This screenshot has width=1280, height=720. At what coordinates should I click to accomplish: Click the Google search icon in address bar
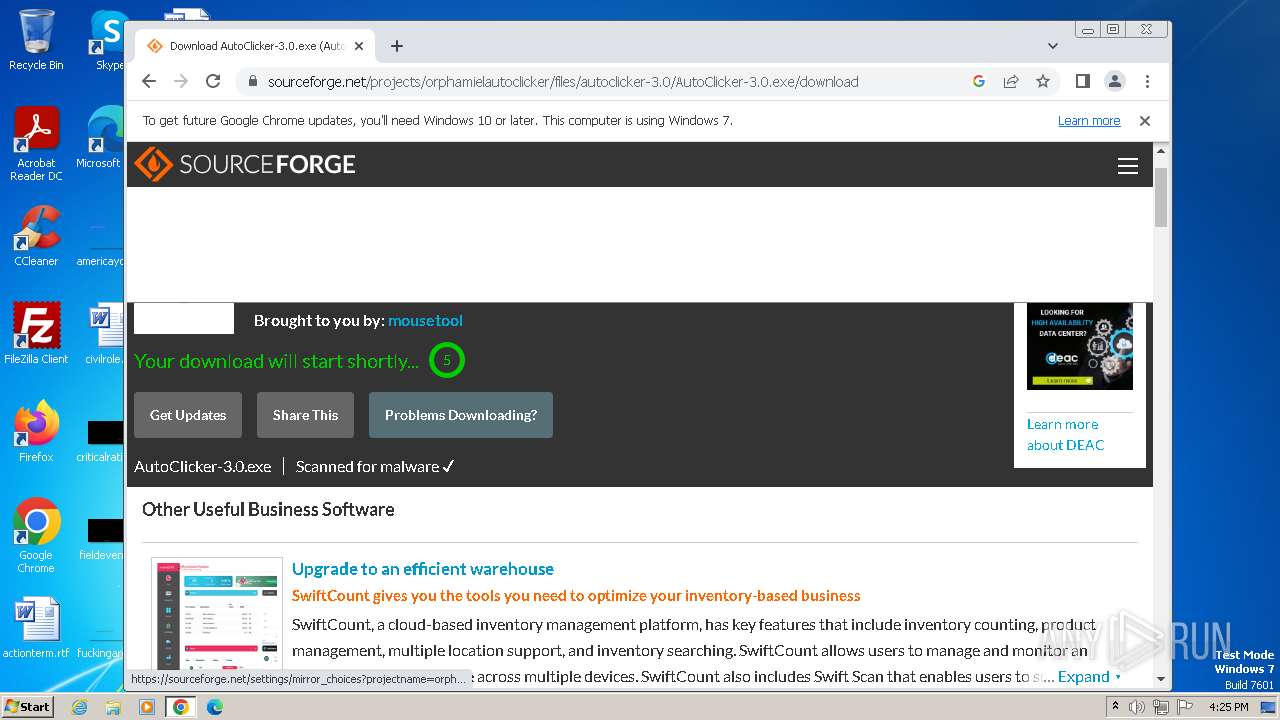[979, 81]
